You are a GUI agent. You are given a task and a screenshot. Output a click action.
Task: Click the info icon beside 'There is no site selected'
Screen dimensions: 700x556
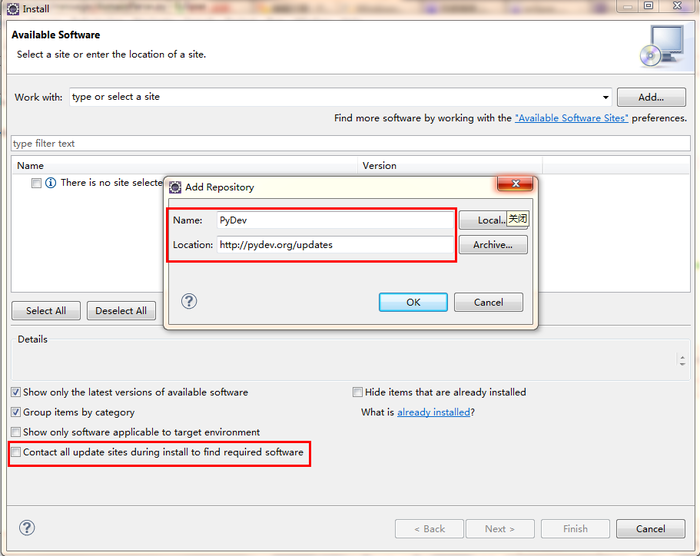click(50, 183)
